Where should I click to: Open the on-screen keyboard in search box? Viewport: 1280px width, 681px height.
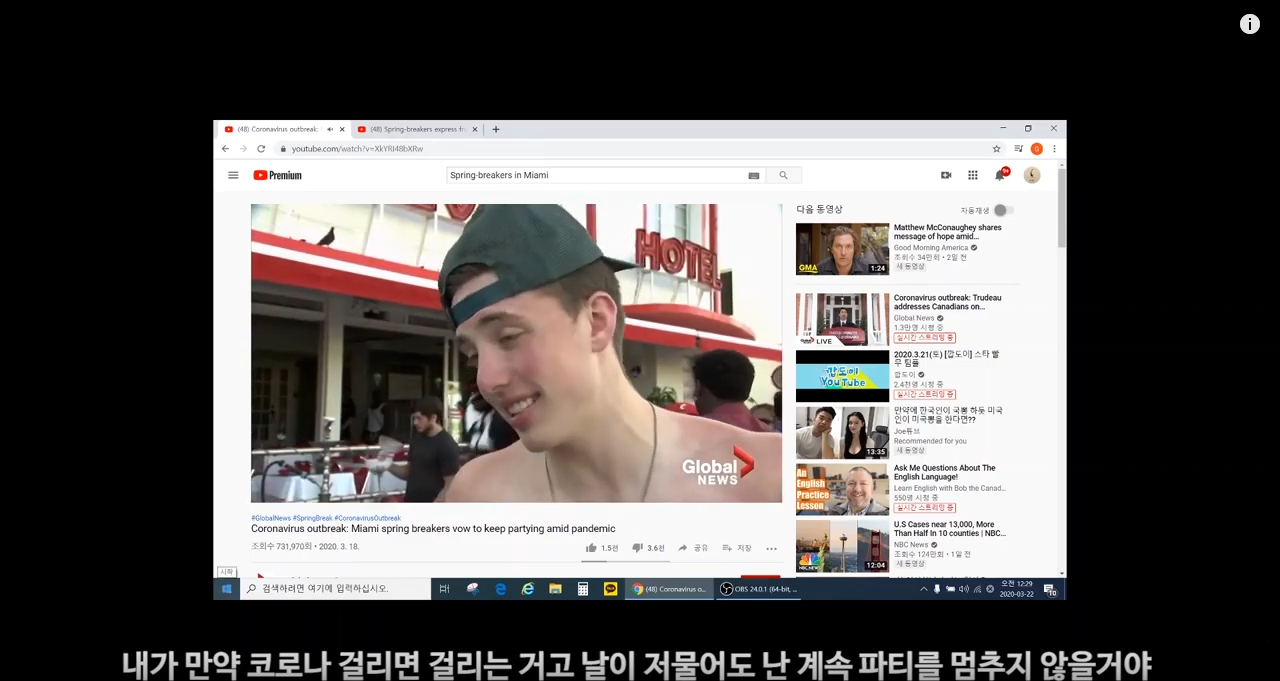tap(753, 176)
